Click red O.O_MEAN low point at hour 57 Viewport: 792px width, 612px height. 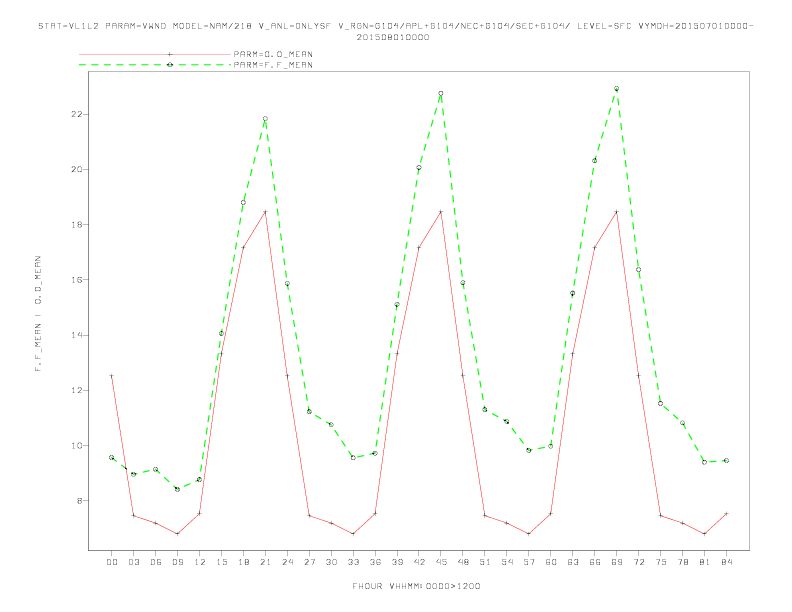pyautogui.click(x=529, y=534)
